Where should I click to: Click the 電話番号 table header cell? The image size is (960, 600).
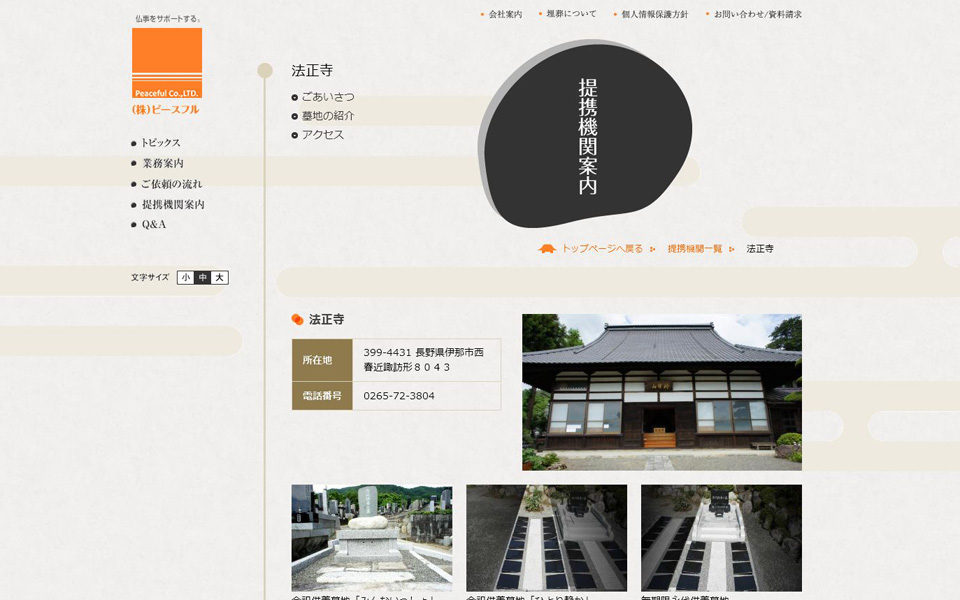click(x=322, y=396)
